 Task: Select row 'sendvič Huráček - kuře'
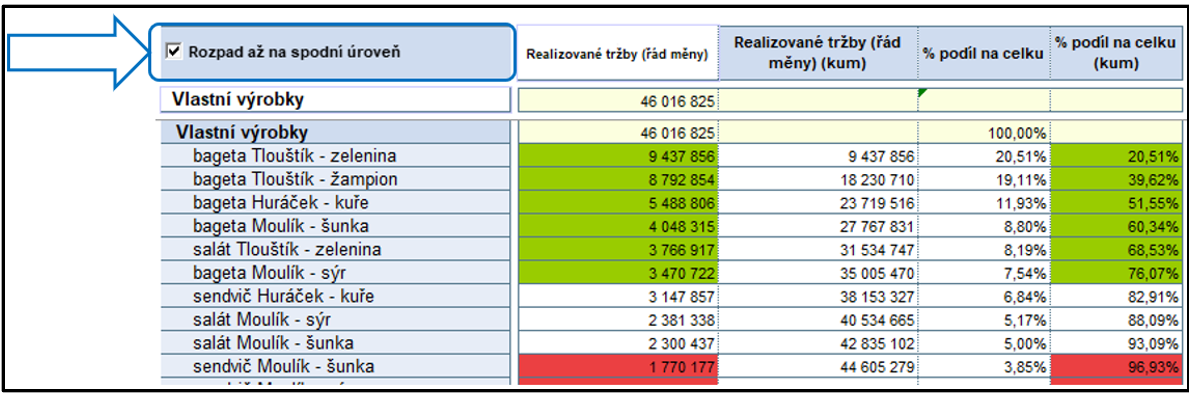click(334, 296)
